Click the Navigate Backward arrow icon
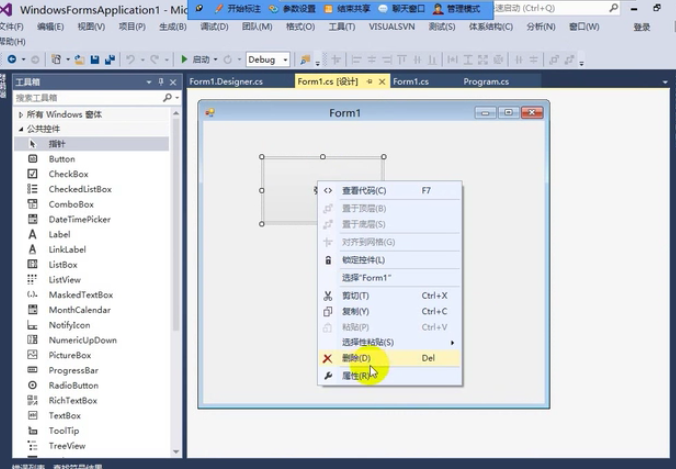Image resolution: width=676 pixels, height=469 pixels. coord(12,59)
